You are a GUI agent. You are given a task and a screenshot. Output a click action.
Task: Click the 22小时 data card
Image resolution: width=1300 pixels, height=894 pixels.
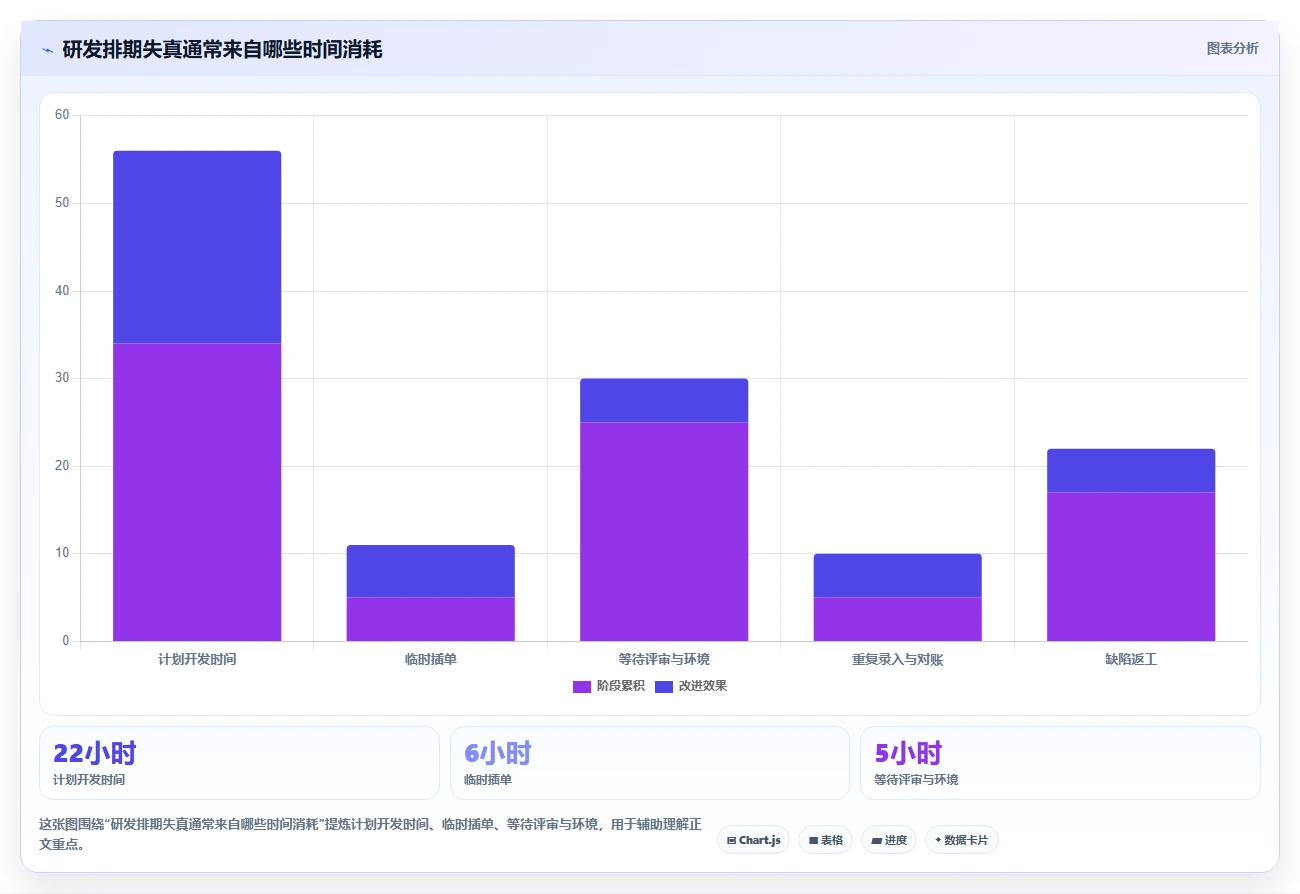pyautogui.click(x=239, y=763)
